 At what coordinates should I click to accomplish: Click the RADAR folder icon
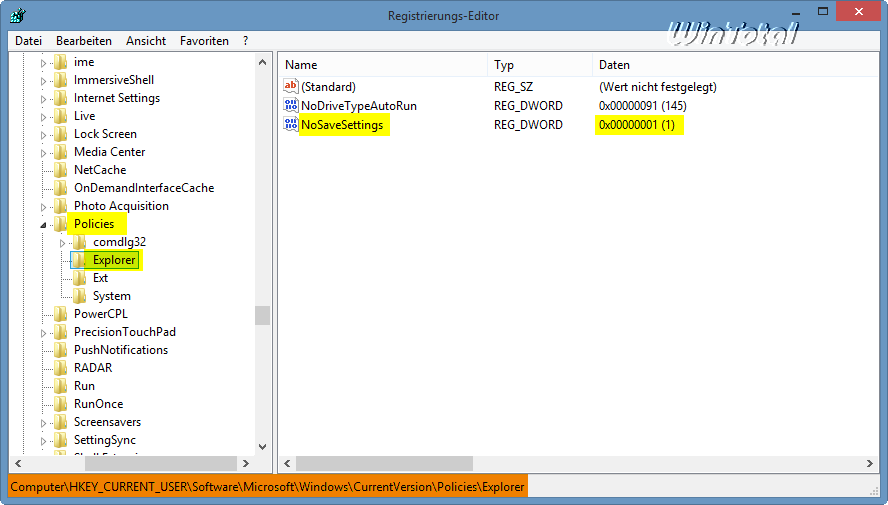pos(61,368)
